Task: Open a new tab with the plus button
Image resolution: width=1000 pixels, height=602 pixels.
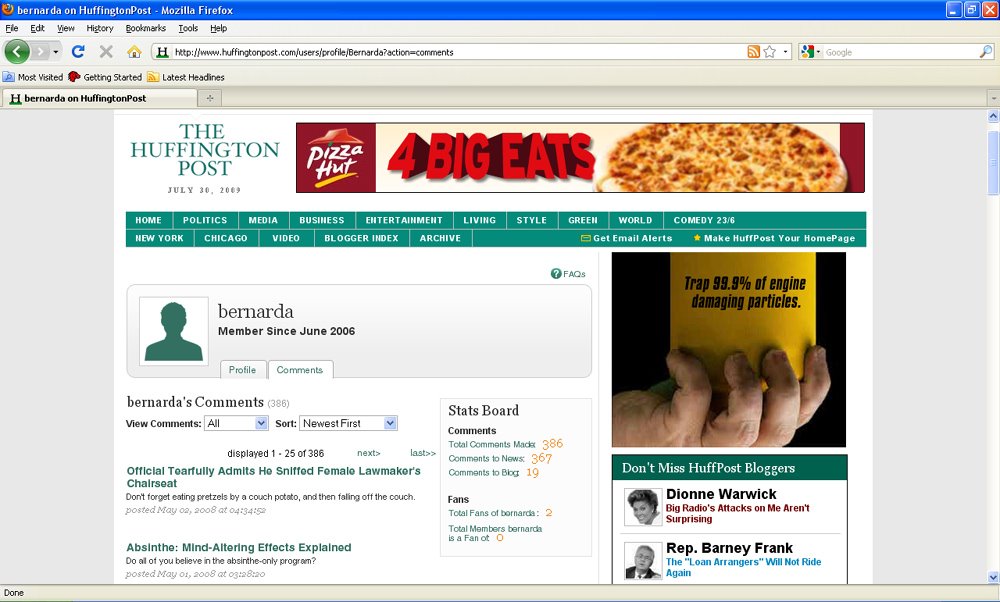Action: pyautogui.click(x=209, y=98)
